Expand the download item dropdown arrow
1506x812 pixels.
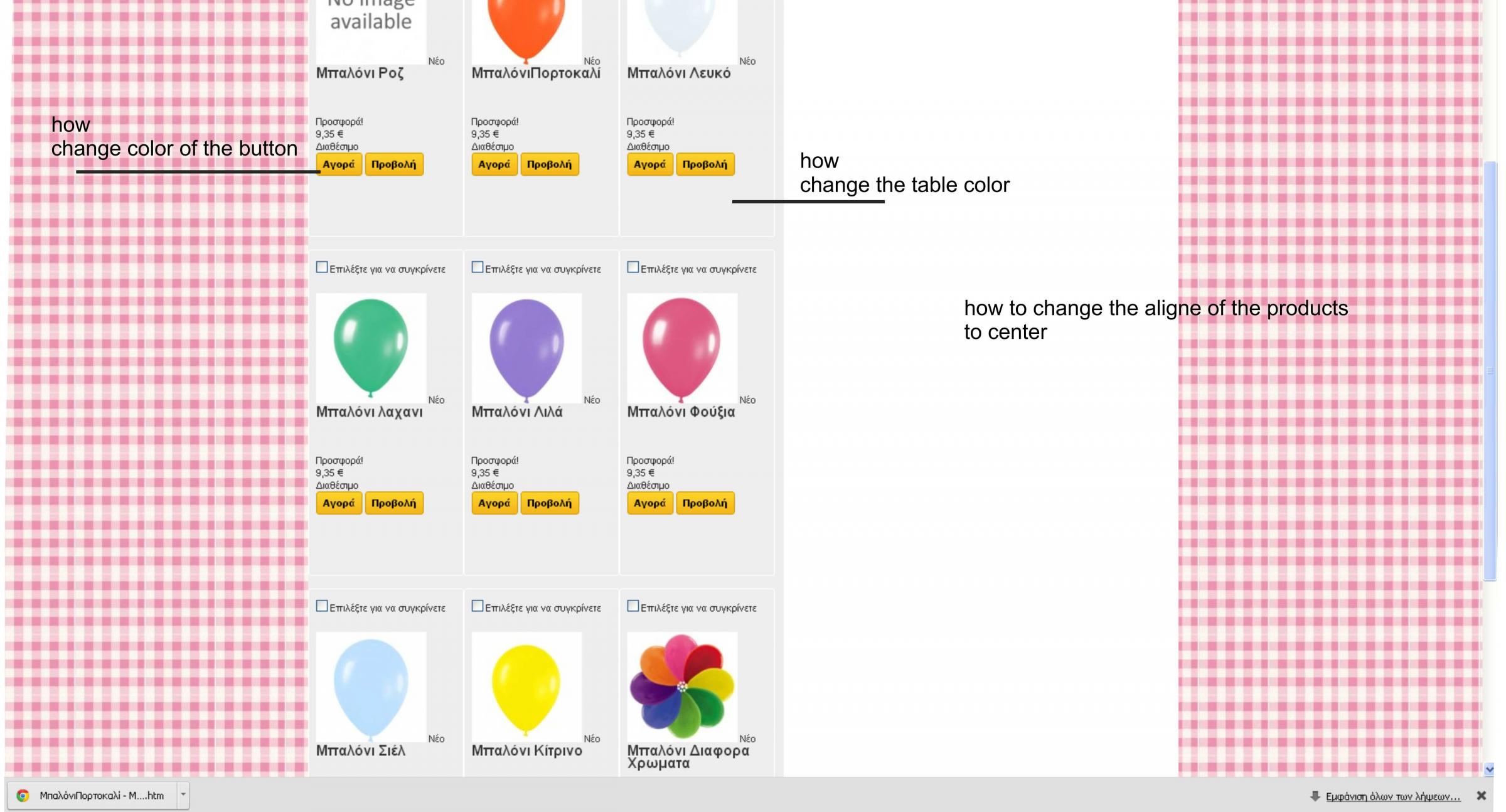tap(183, 794)
